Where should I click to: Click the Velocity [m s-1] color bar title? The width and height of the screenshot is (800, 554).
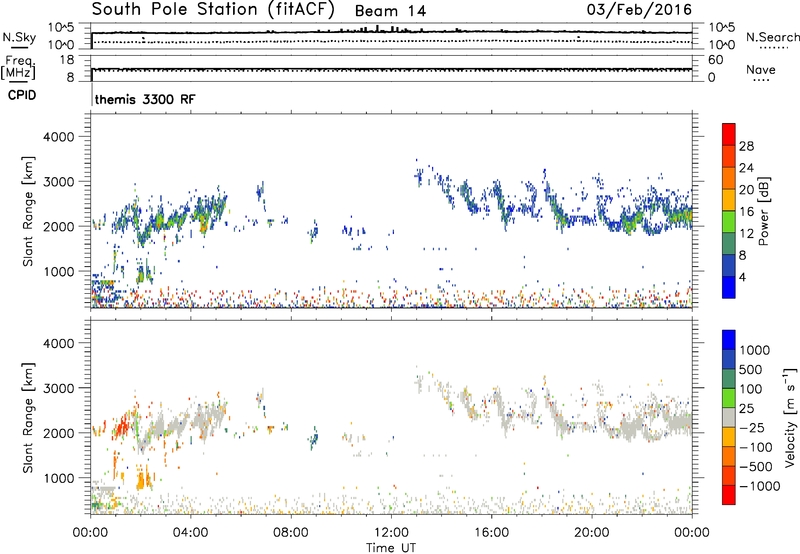(x=790, y=417)
